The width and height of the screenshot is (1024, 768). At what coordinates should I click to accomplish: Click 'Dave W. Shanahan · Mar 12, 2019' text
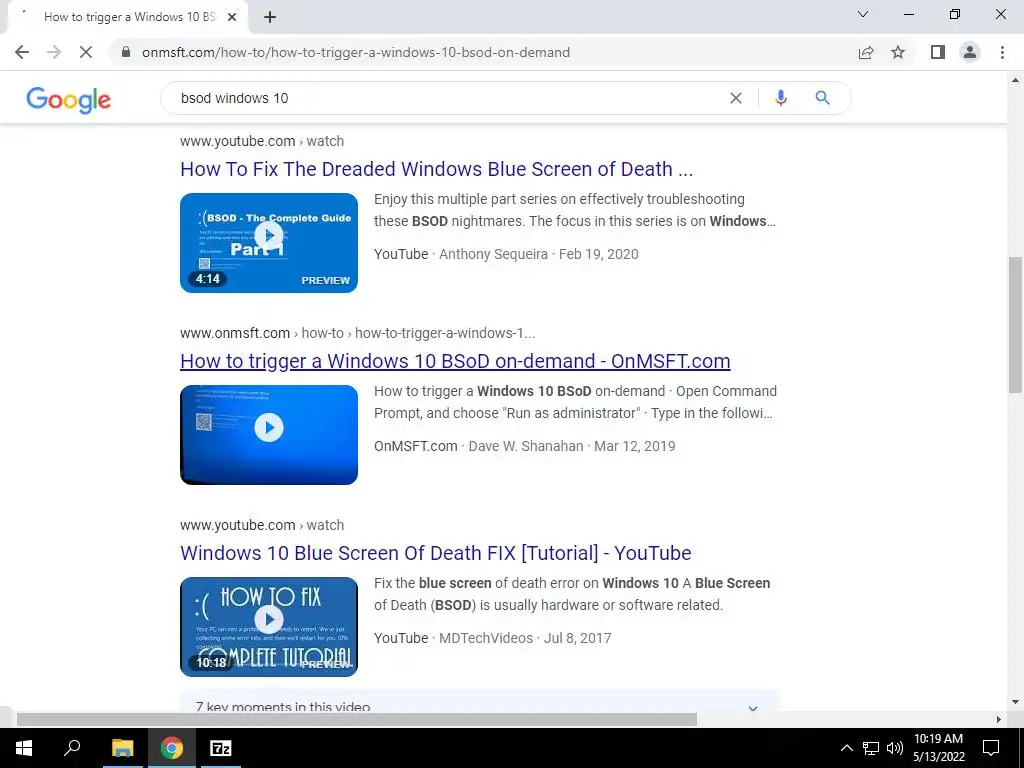coord(572,446)
